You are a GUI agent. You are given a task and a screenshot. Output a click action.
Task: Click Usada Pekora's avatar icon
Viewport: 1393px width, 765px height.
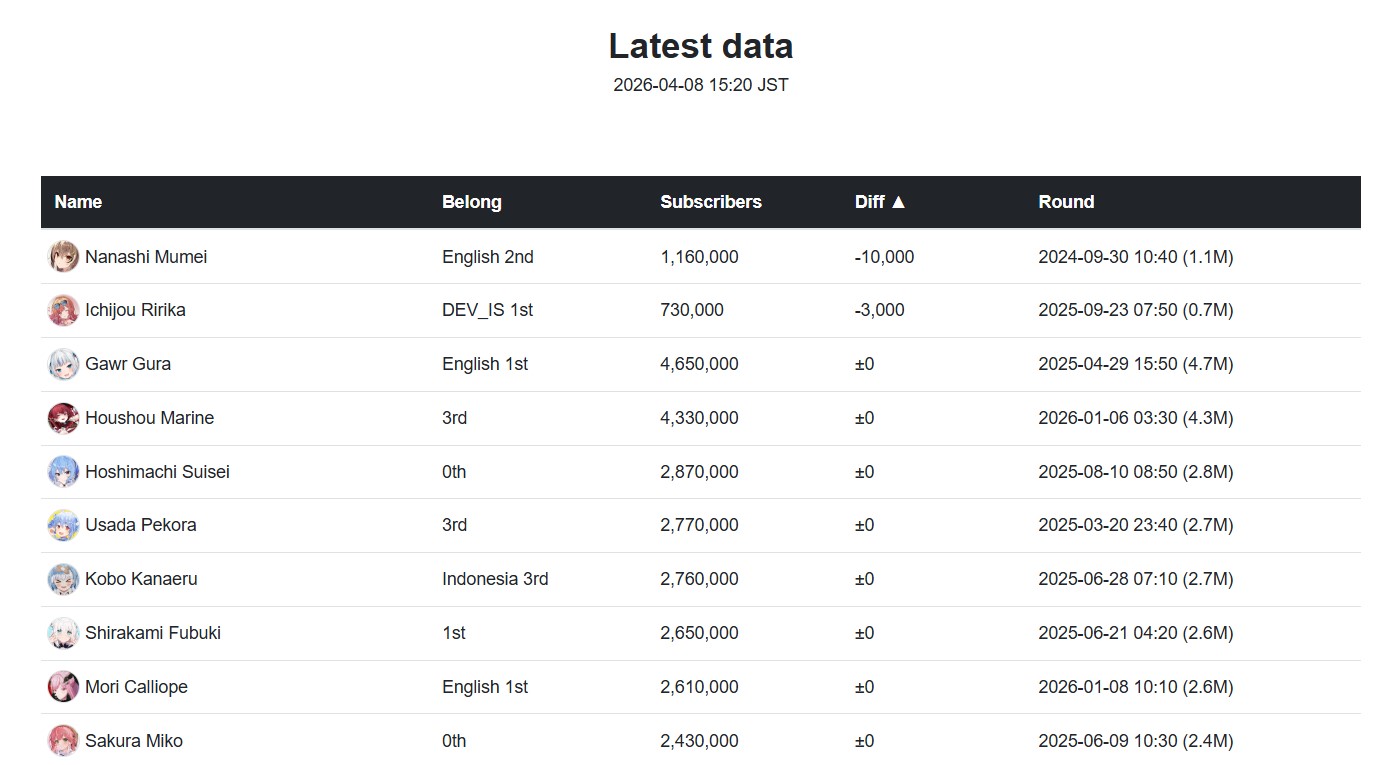point(63,525)
